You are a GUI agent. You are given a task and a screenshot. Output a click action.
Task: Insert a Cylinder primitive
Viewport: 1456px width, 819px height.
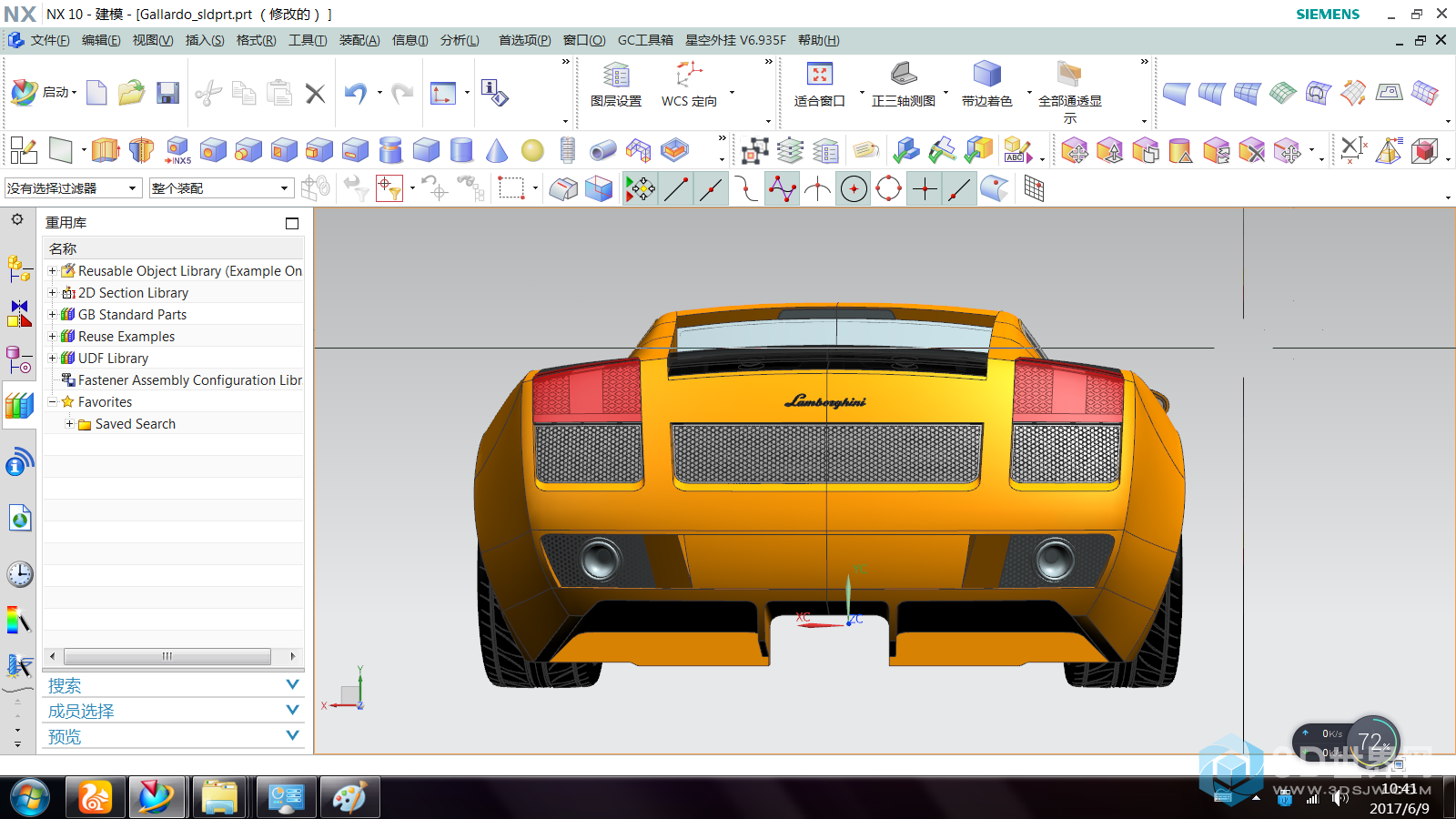(x=461, y=150)
